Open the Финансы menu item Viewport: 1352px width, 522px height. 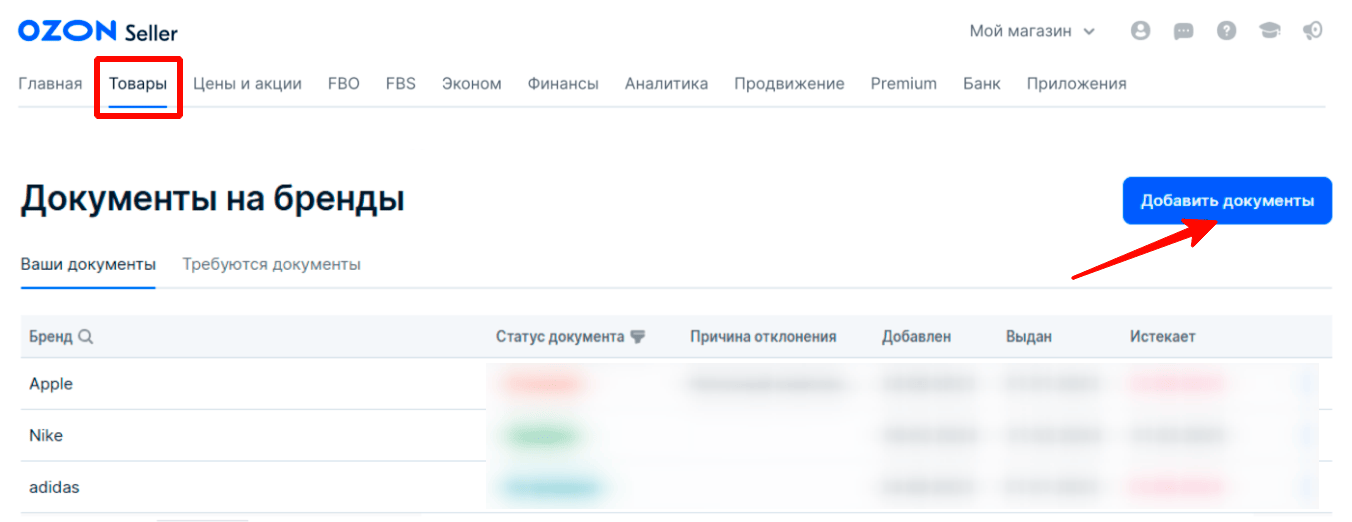click(563, 84)
